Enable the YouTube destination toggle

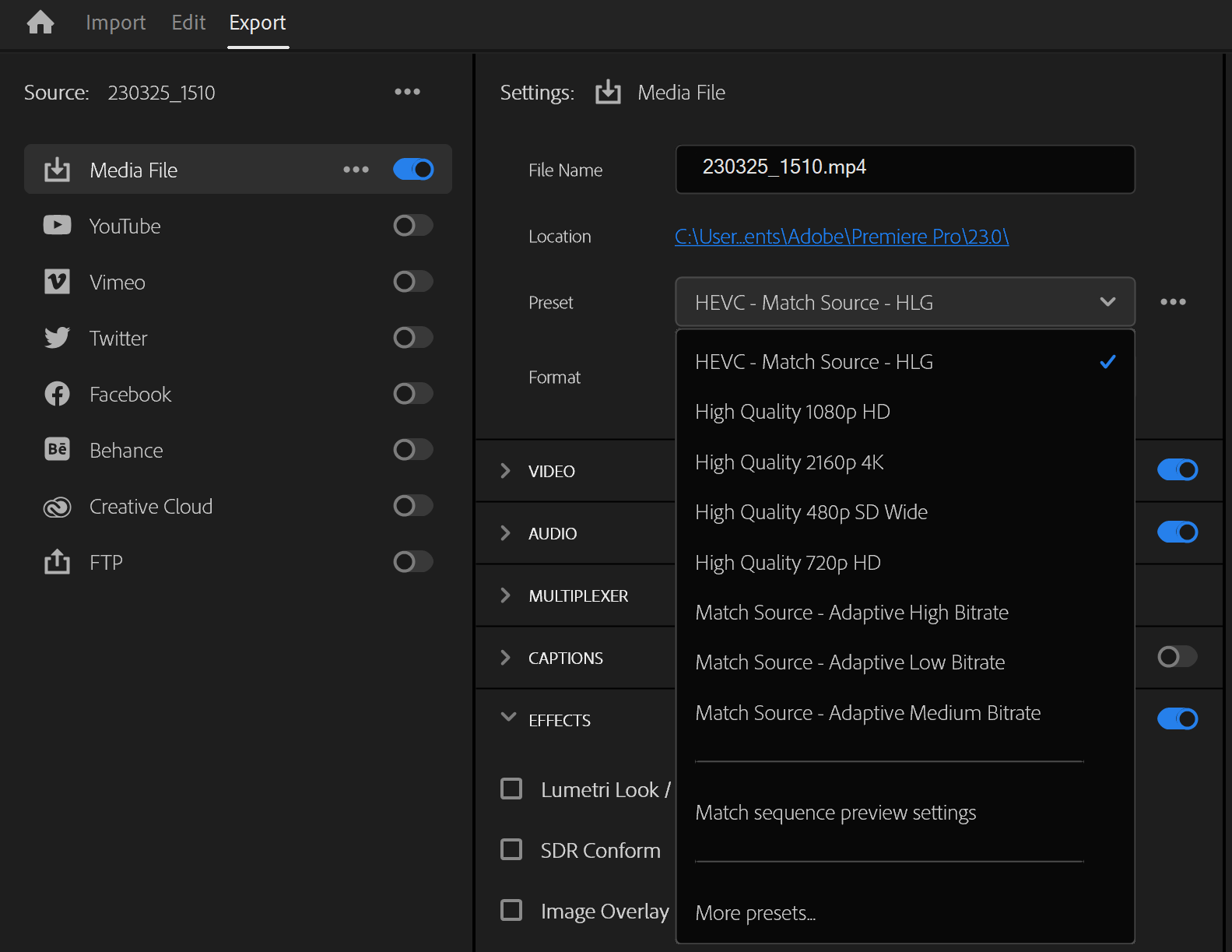pos(413,226)
